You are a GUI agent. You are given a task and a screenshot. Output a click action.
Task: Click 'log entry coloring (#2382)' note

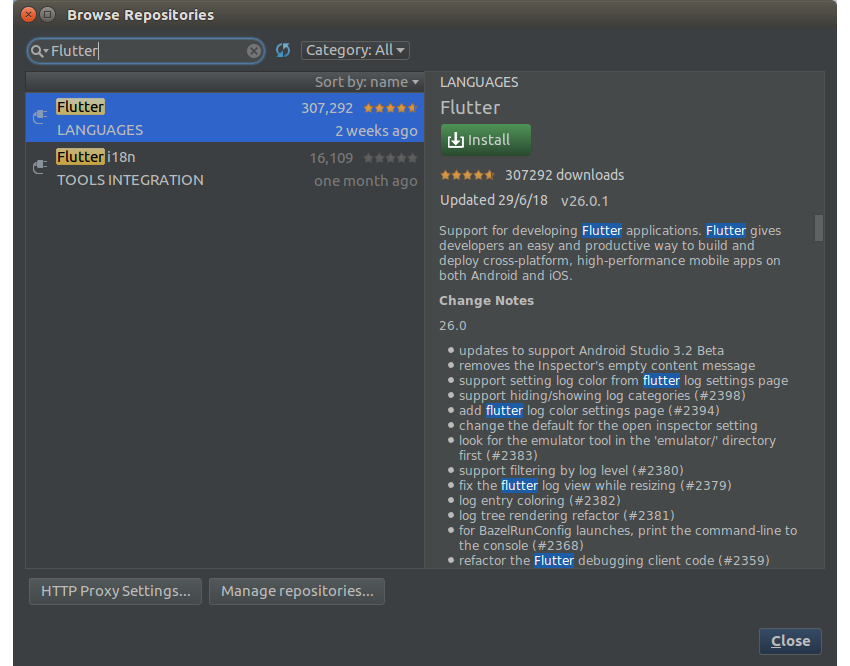539,500
